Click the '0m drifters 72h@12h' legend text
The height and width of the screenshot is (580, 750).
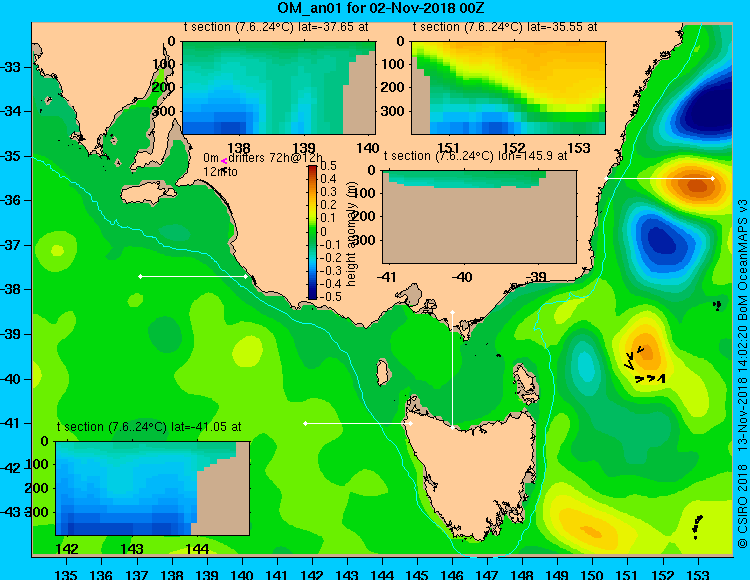pos(263,158)
